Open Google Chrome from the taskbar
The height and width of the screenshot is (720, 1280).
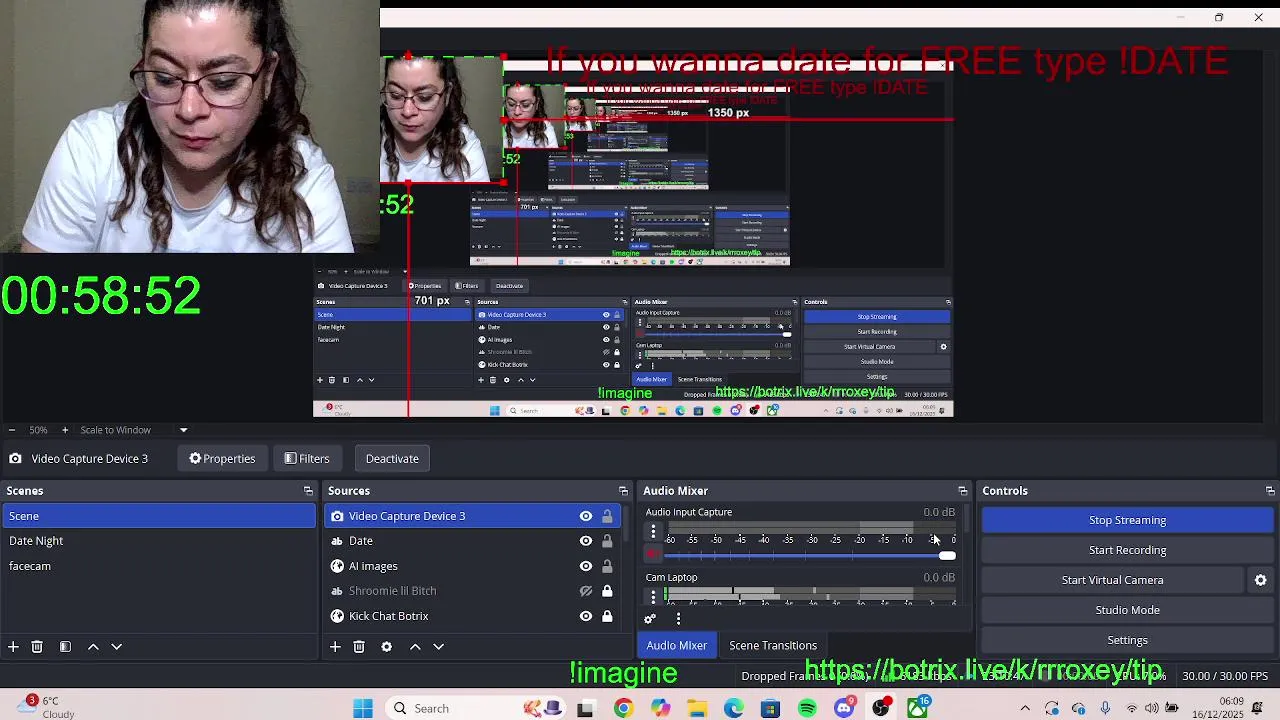pos(623,709)
